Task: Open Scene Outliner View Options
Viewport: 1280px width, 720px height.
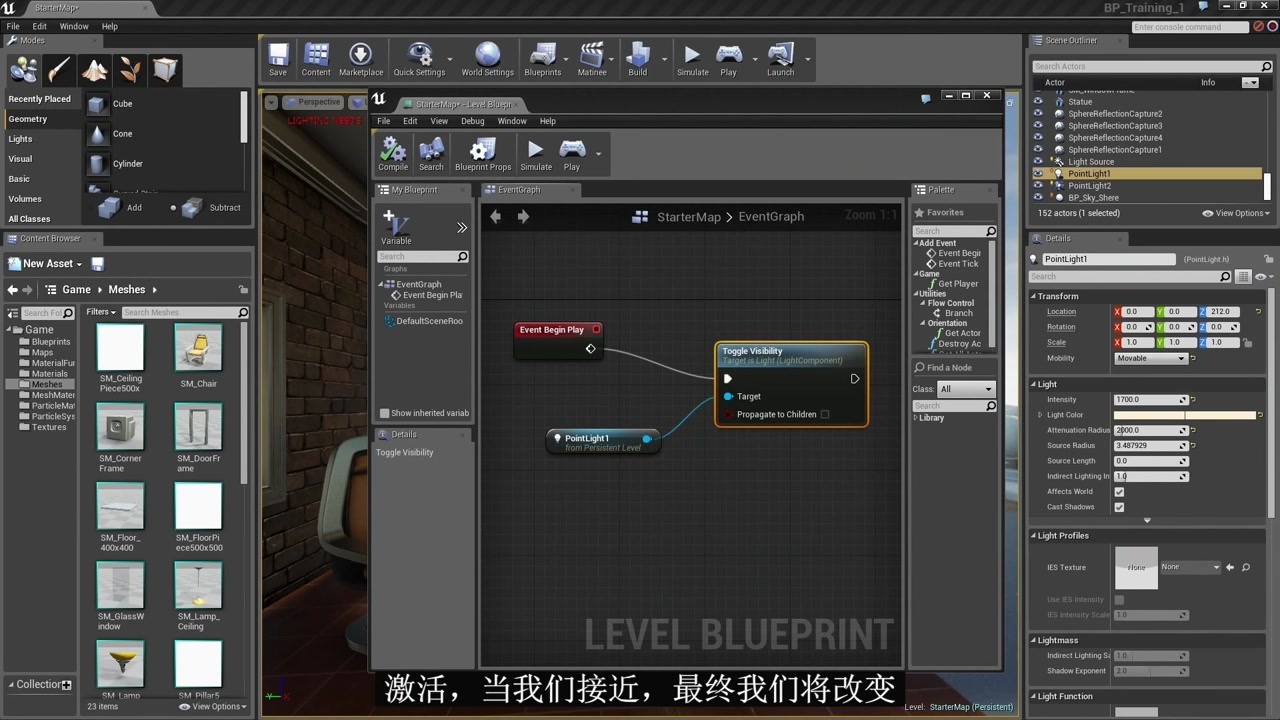Action: 1236,213
